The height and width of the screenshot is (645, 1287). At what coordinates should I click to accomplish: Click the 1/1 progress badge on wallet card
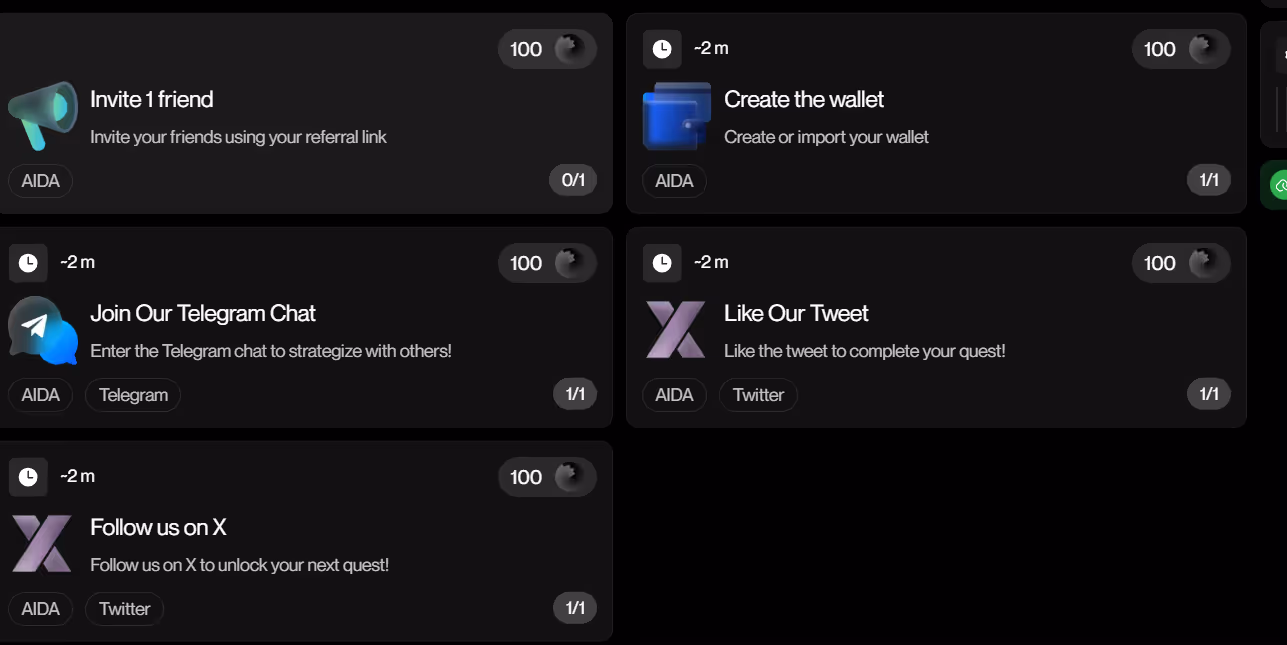tap(1209, 180)
